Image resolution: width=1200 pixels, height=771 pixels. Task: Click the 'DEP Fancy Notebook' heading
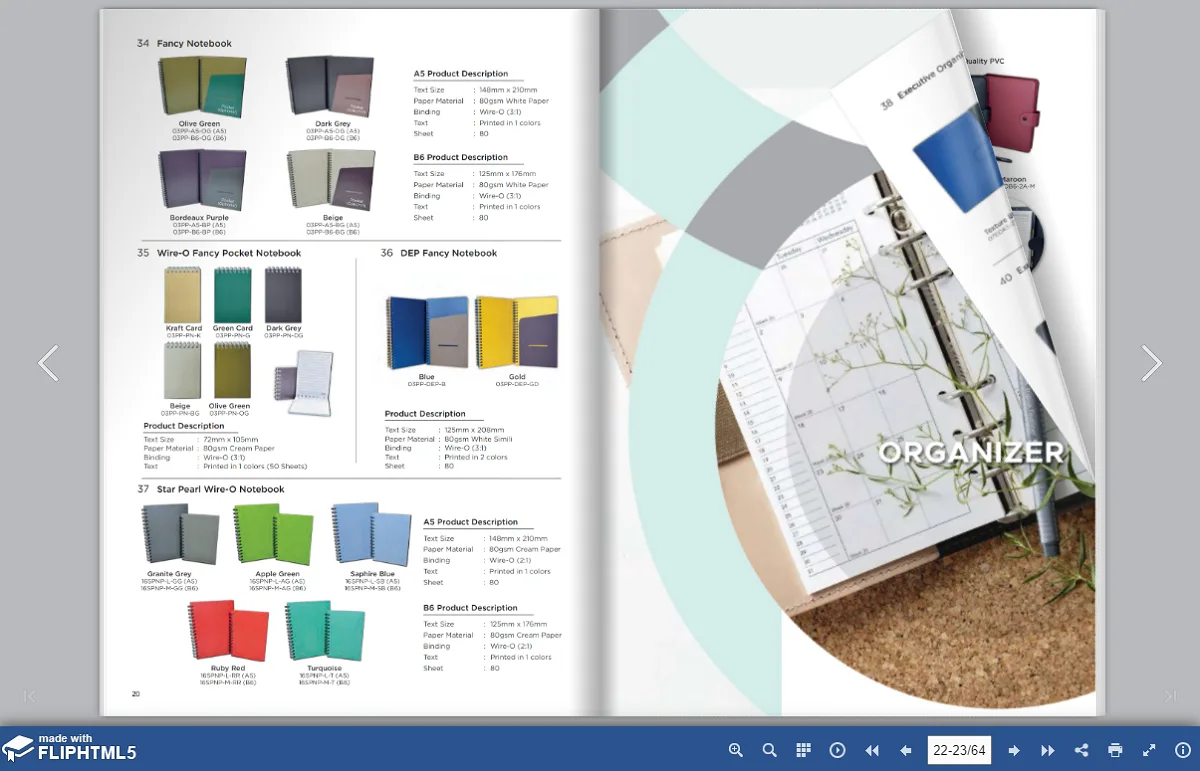tap(449, 253)
